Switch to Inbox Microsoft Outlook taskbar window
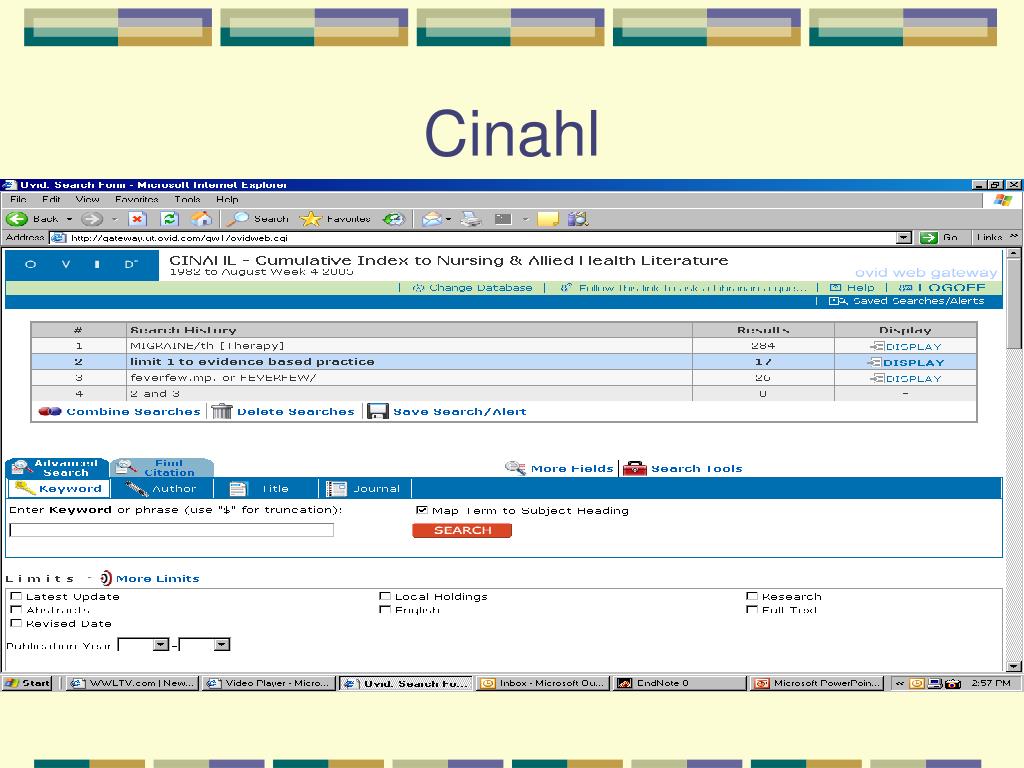 point(542,683)
